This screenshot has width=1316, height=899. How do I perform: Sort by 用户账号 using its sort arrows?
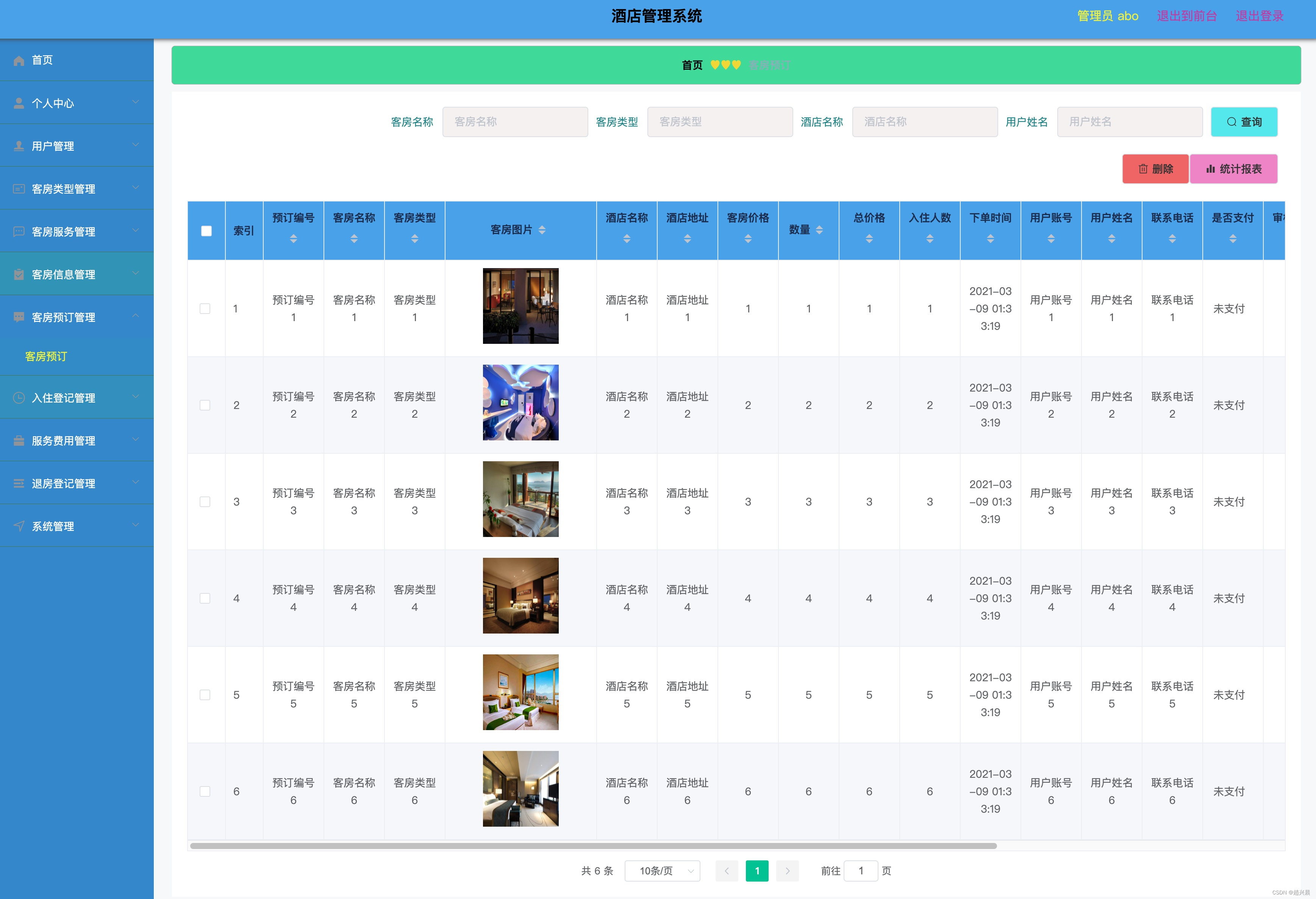(1051, 239)
